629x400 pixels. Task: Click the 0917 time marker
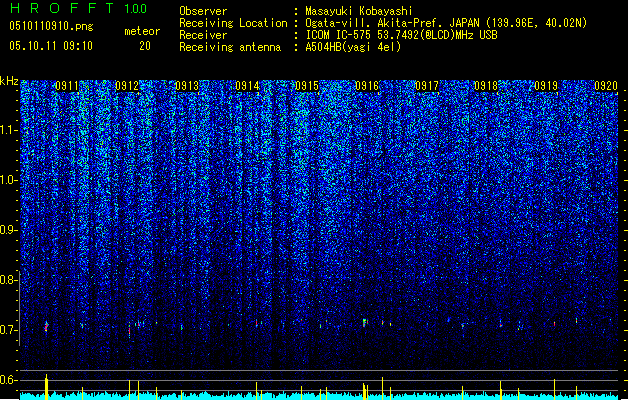click(427, 86)
